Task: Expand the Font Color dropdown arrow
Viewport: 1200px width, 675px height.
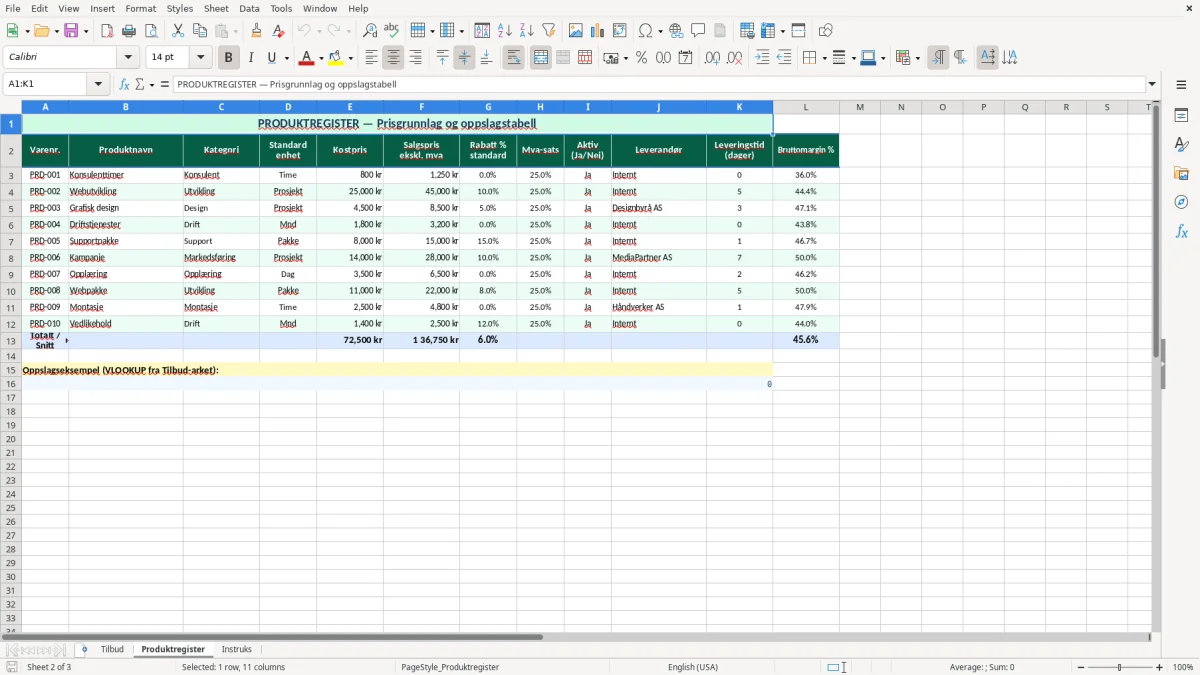Action: [321, 58]
